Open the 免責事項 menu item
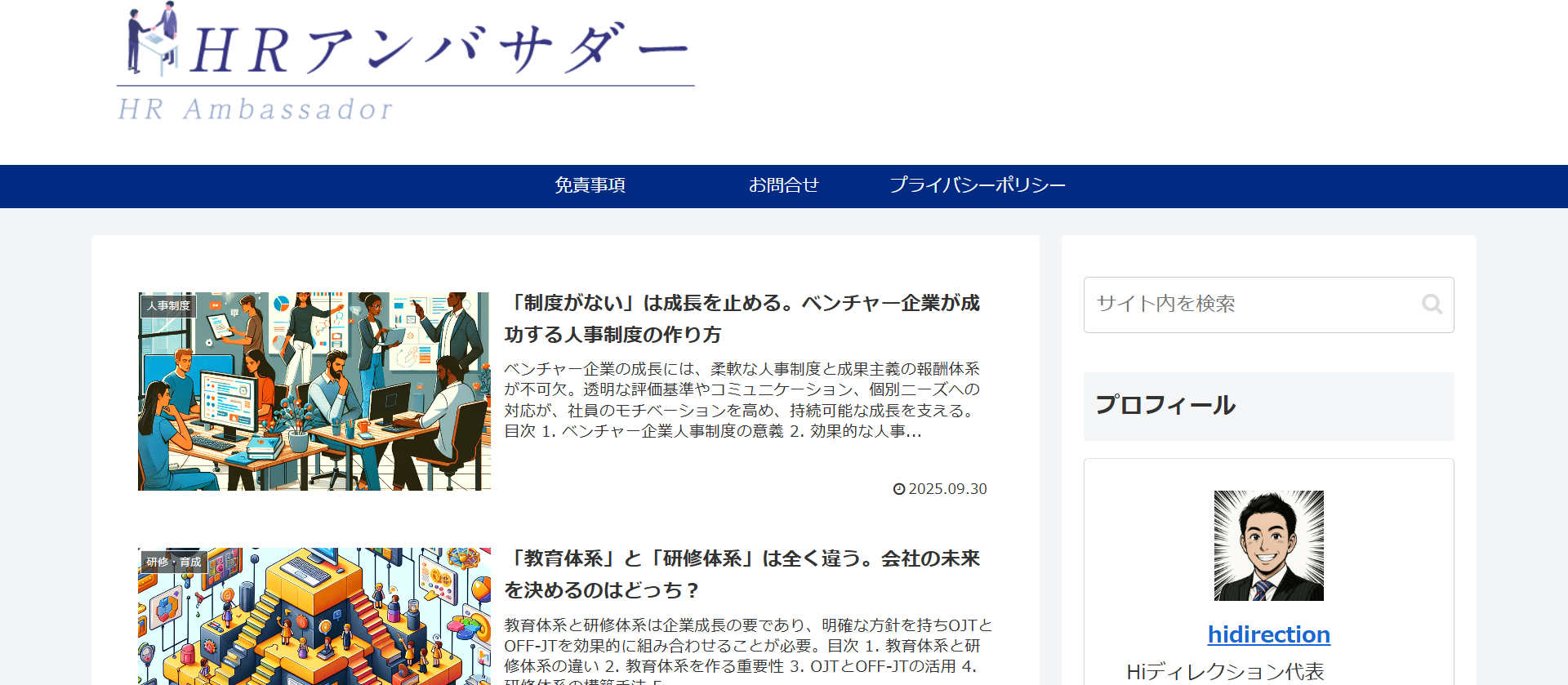The image size is (1568, 685). pos(590,186)
